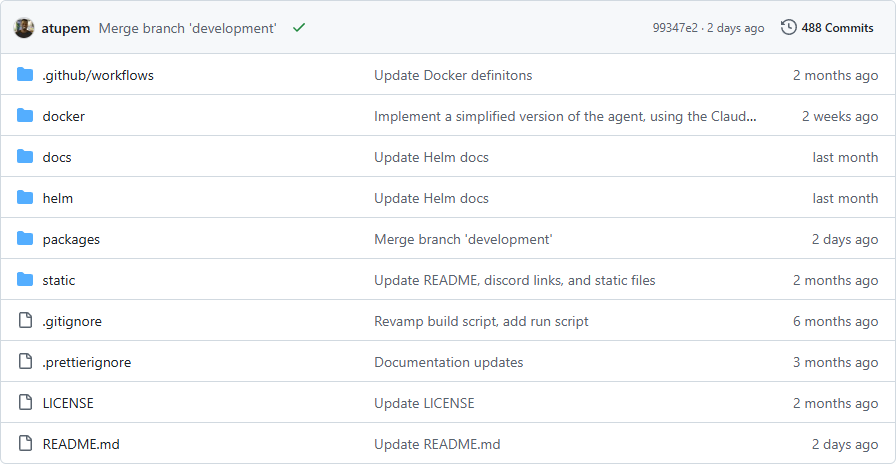
Task: Click the .gitignore file icon
Action: click(25, 321)
